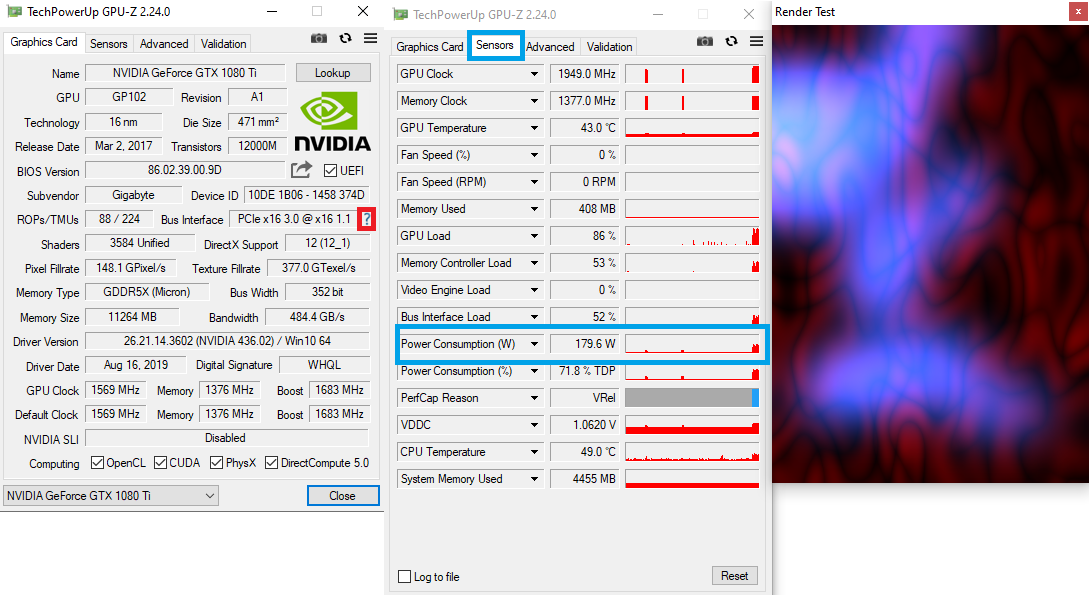Open the CPU Temperature sensor dropdown
Screen dimensions: 1090x596
click(x=534, y=452)
